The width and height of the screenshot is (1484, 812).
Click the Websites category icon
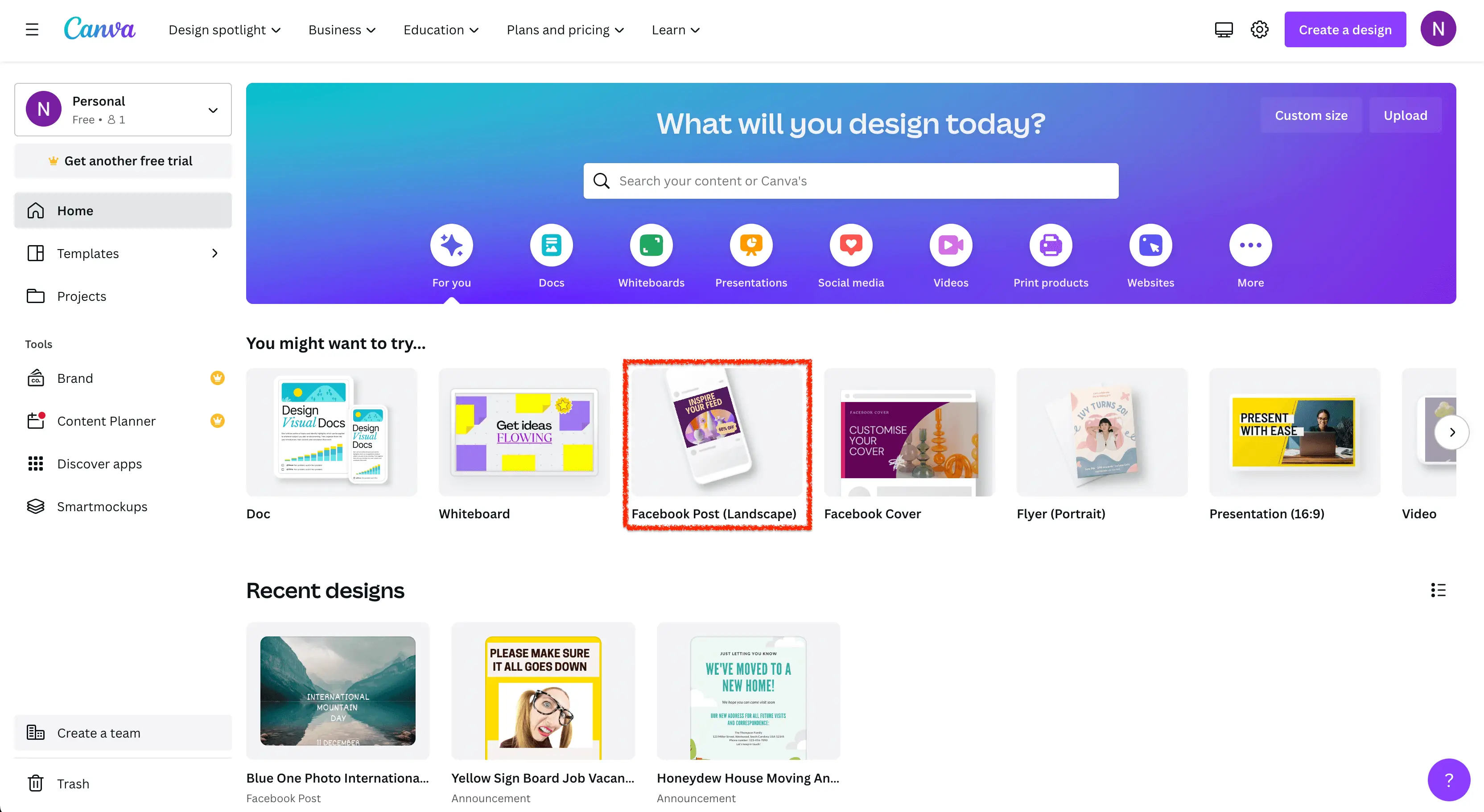(x=1150, y=245)
